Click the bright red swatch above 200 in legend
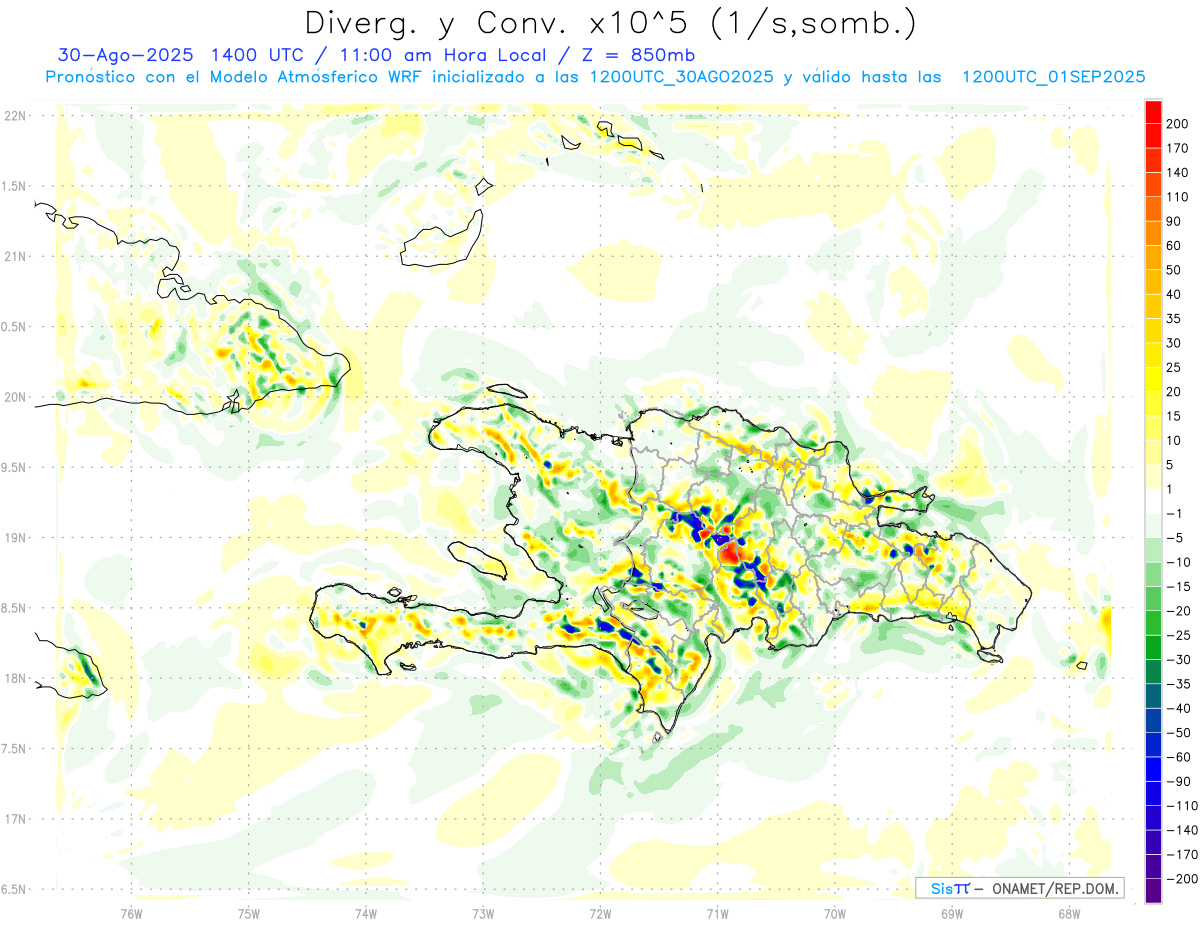The height and width of the screenshot is (927, 1200). [1153, 112]
